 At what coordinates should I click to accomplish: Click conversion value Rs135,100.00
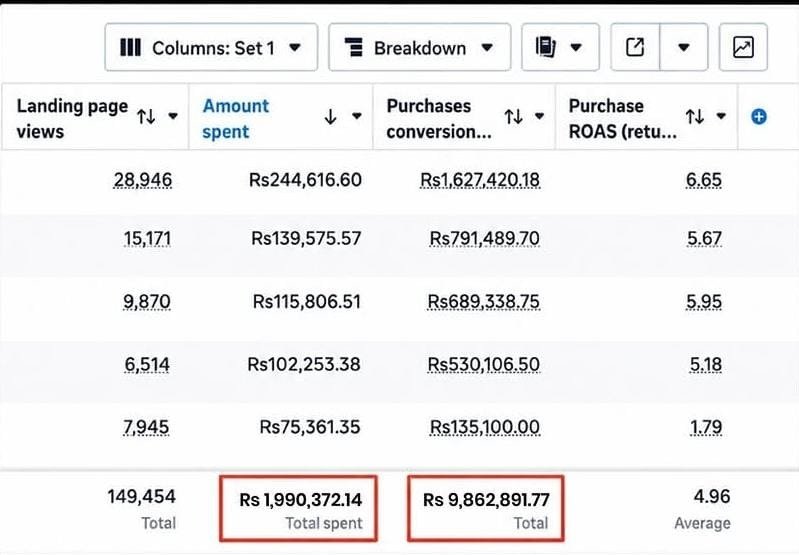485,427
